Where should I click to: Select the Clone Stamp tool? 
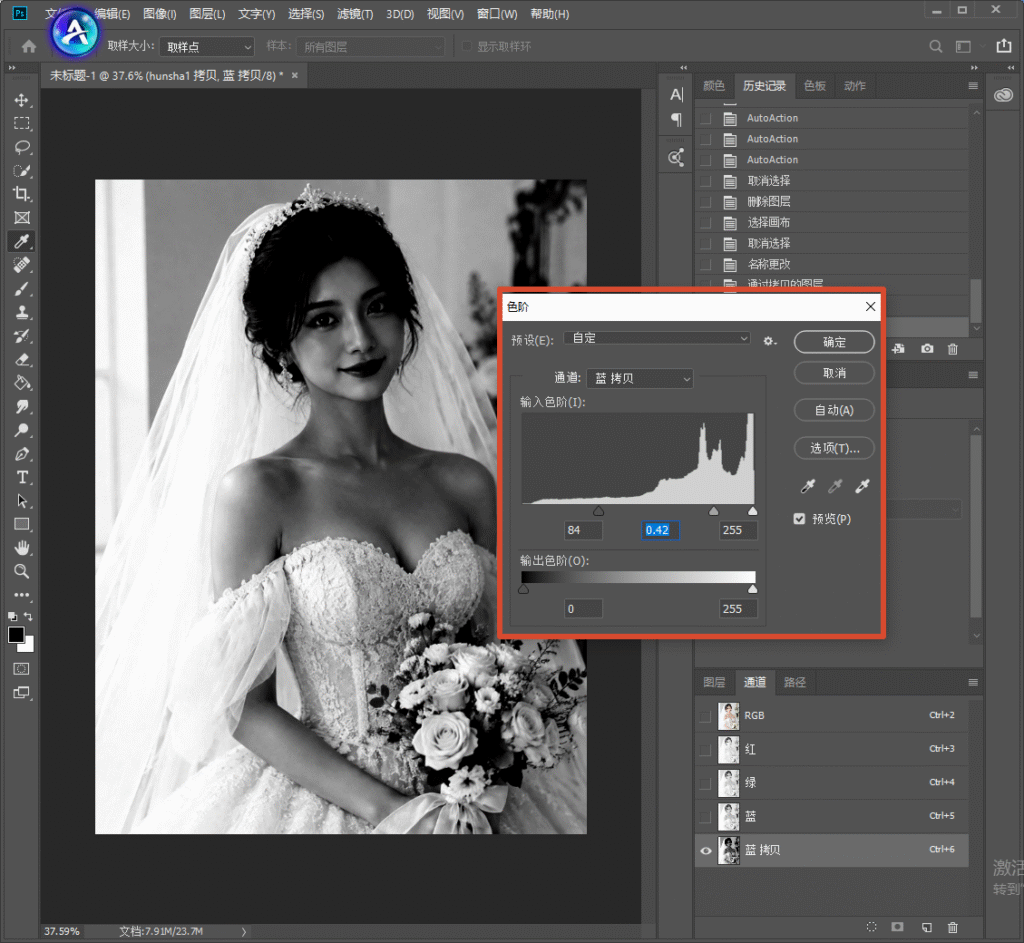[x=22, y=312]
